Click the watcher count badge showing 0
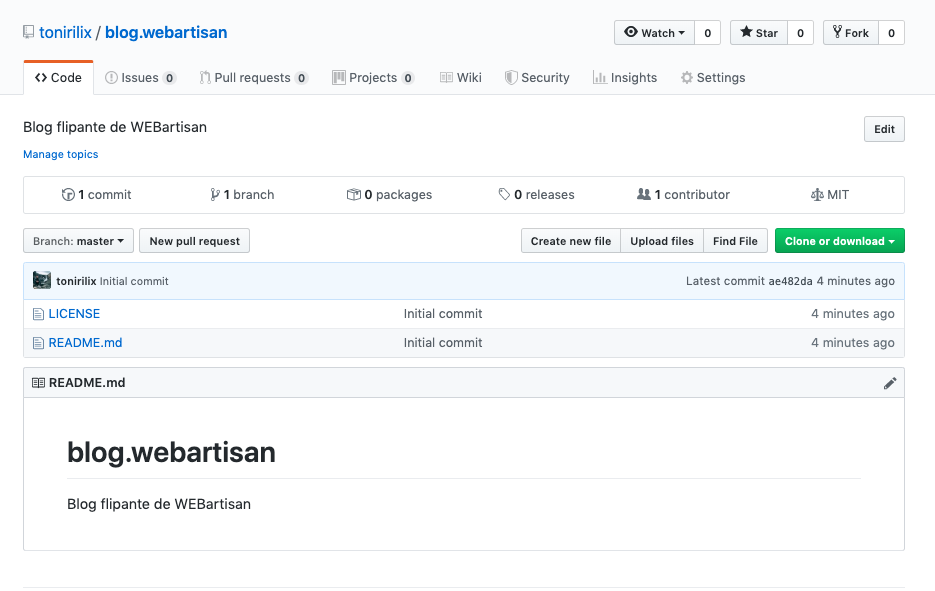Image resolution: width=935 pixels, height=591 pixels. (x=707, y=32)
